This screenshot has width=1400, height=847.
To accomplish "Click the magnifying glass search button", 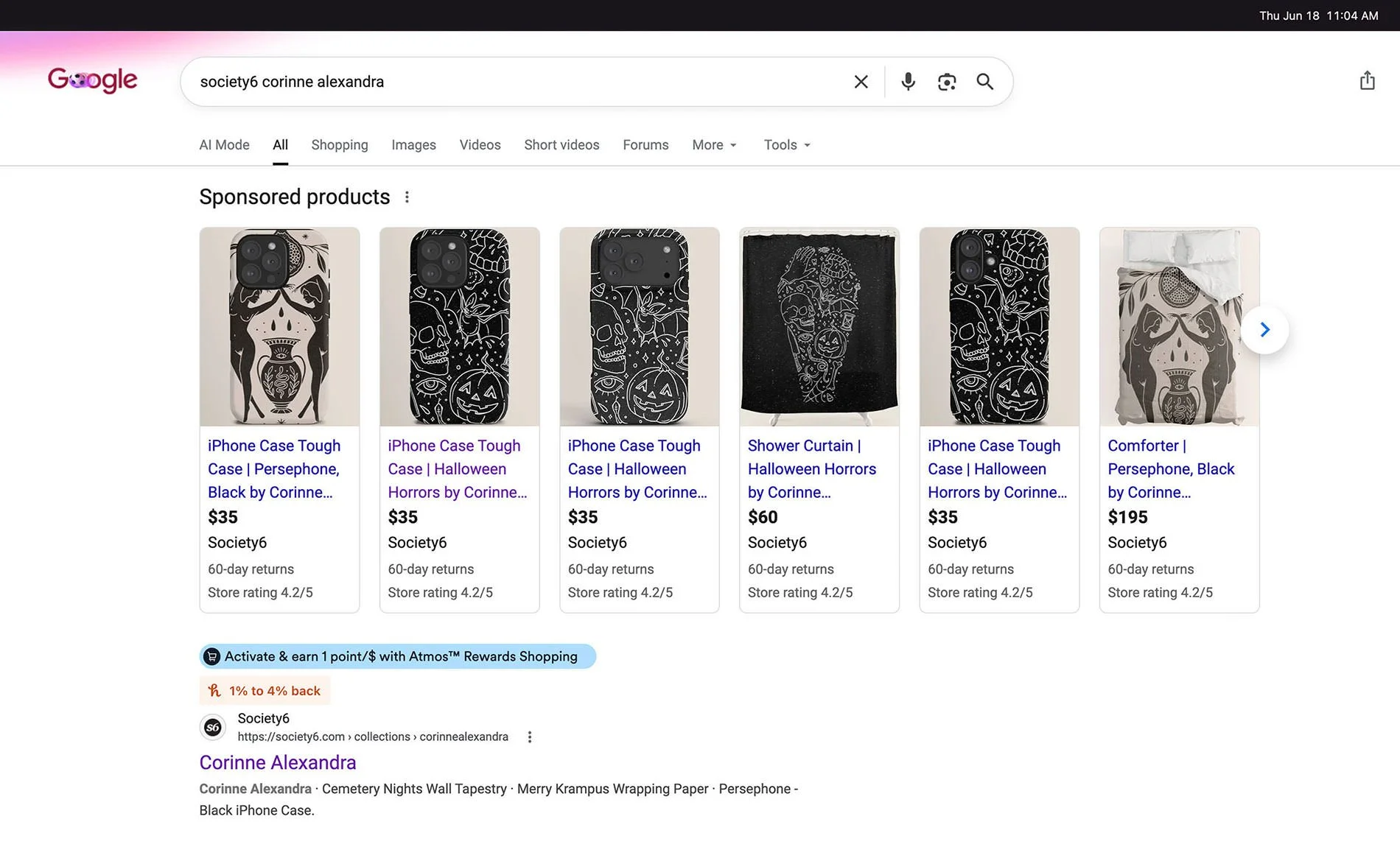I will tap(985, 82).
